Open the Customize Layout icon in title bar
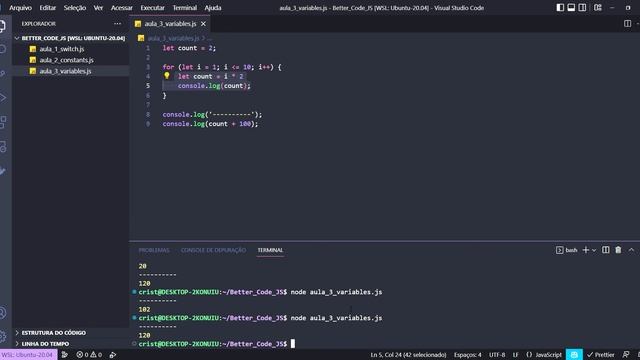The width and height of the screenshot is (640, 360). [x=598, y=8]
